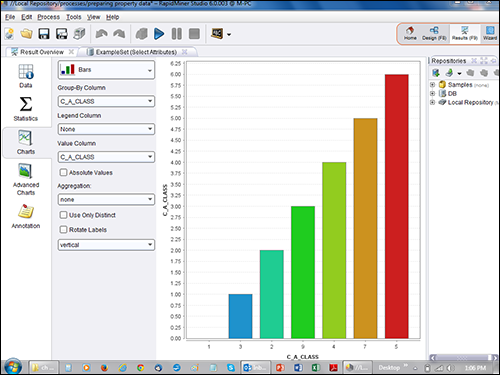
Task: Click the Redo arrow icon
Action: click(119, 34)
